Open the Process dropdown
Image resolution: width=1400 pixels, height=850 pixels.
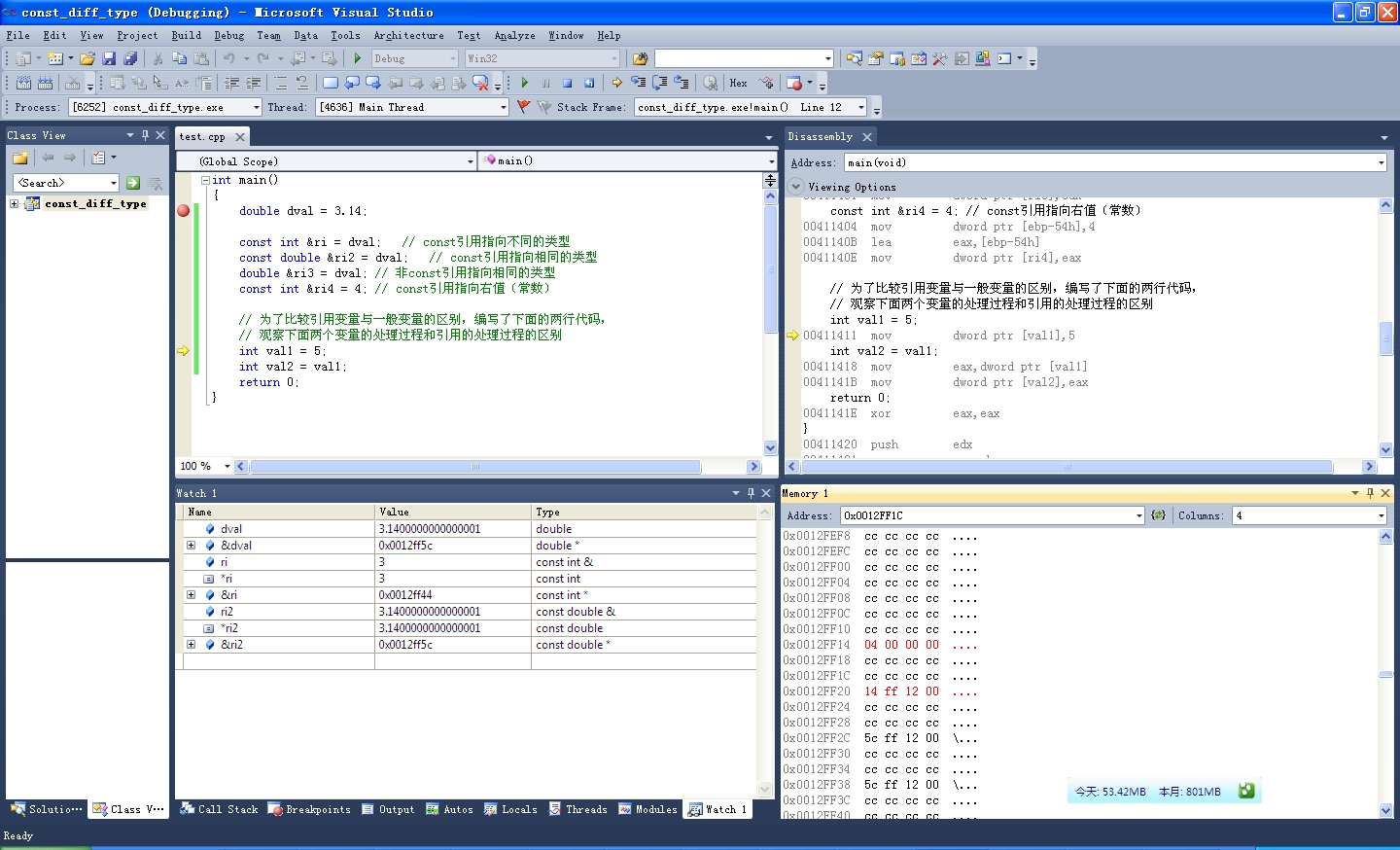point(257,107)
